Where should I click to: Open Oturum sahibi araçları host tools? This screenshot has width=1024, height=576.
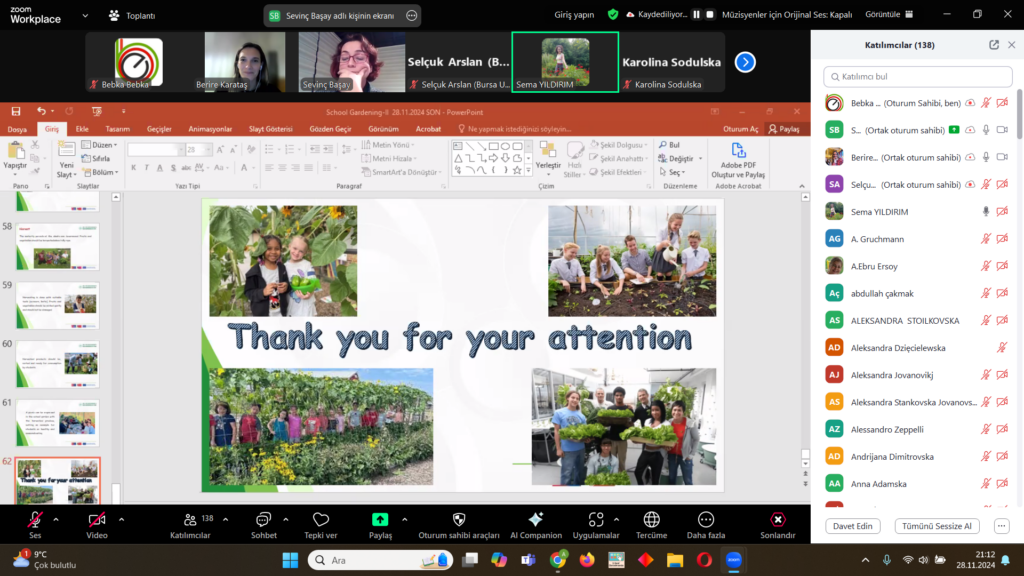coord(458,520)
